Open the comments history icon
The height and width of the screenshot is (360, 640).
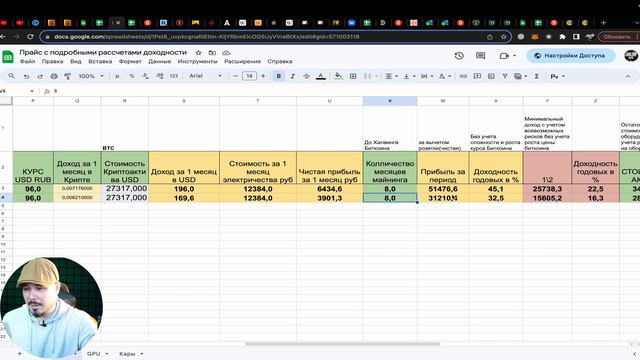coord(480,56)
